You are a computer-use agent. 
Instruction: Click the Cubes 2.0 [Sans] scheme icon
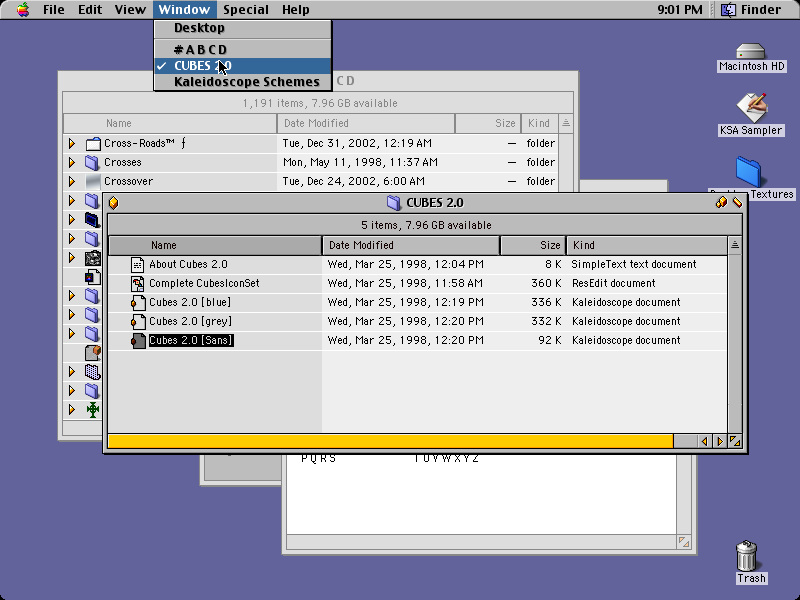(x=137, y=340)
